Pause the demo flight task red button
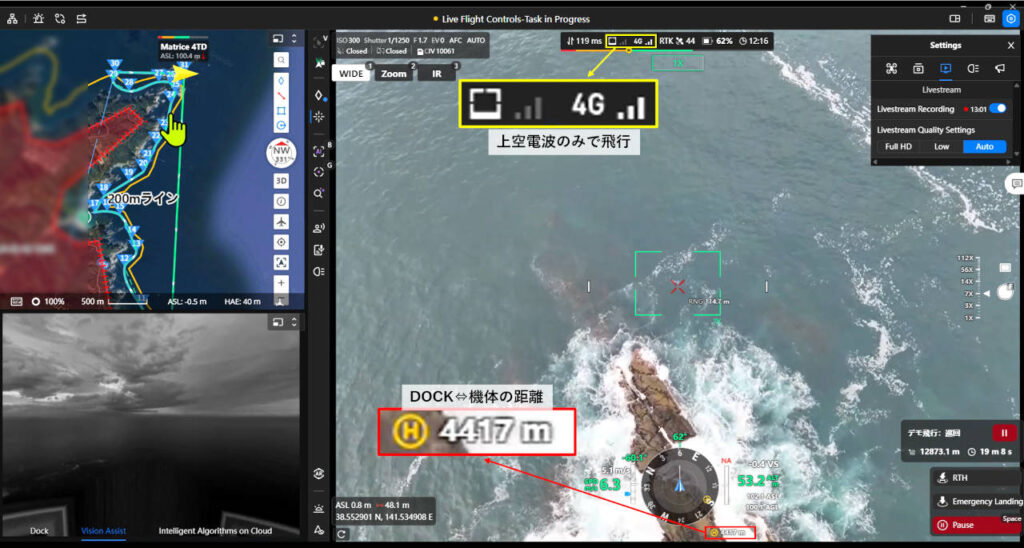1024x548 pixels. [1004, 433]
